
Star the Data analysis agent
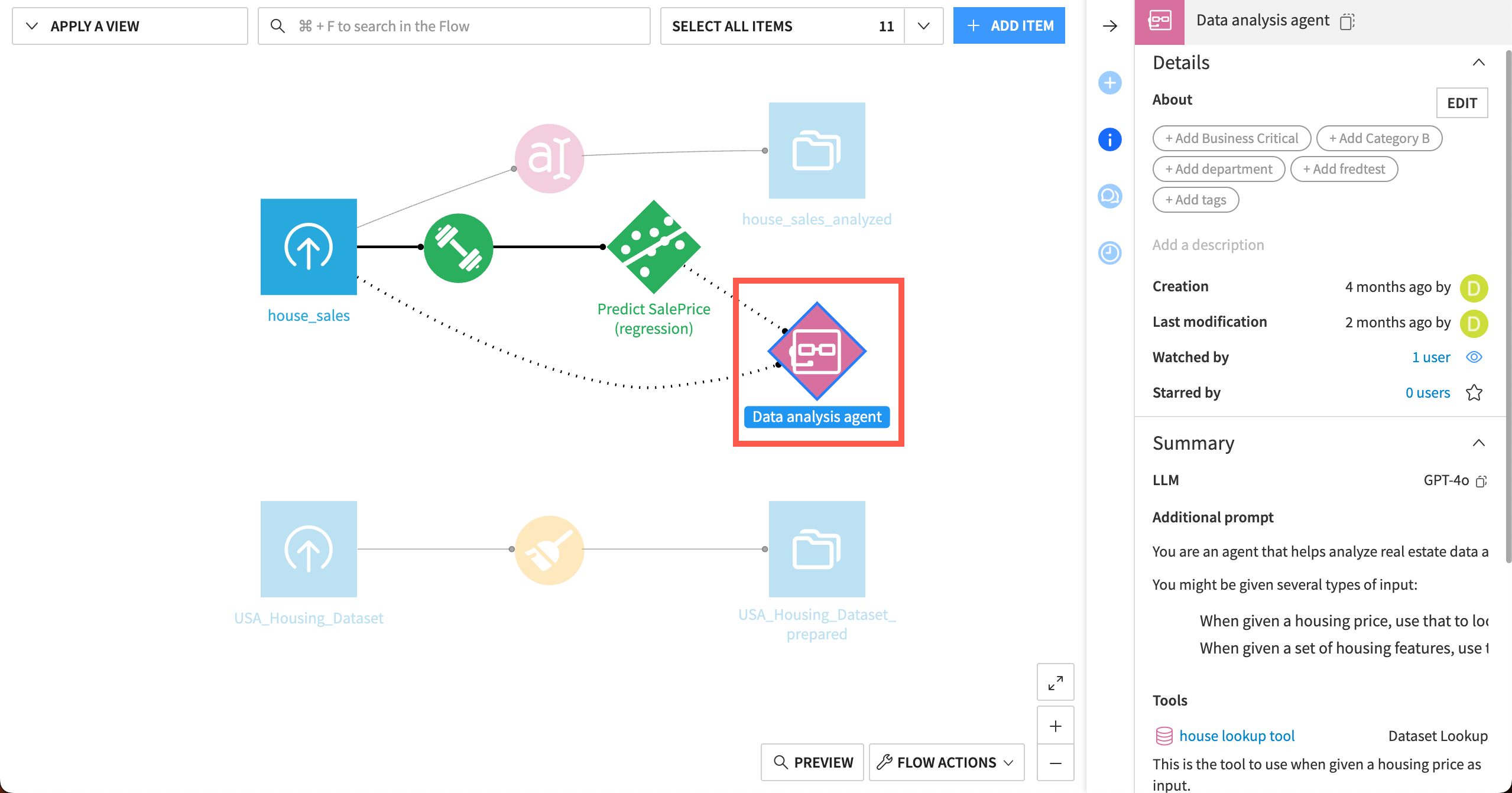point(1474,392)
